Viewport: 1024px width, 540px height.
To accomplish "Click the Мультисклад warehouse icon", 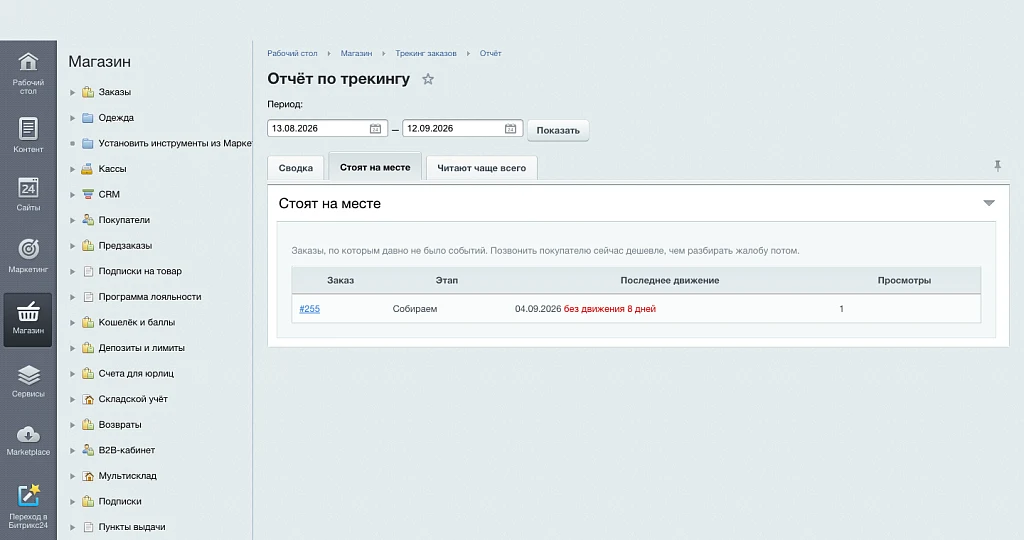I will coord(88,475).
